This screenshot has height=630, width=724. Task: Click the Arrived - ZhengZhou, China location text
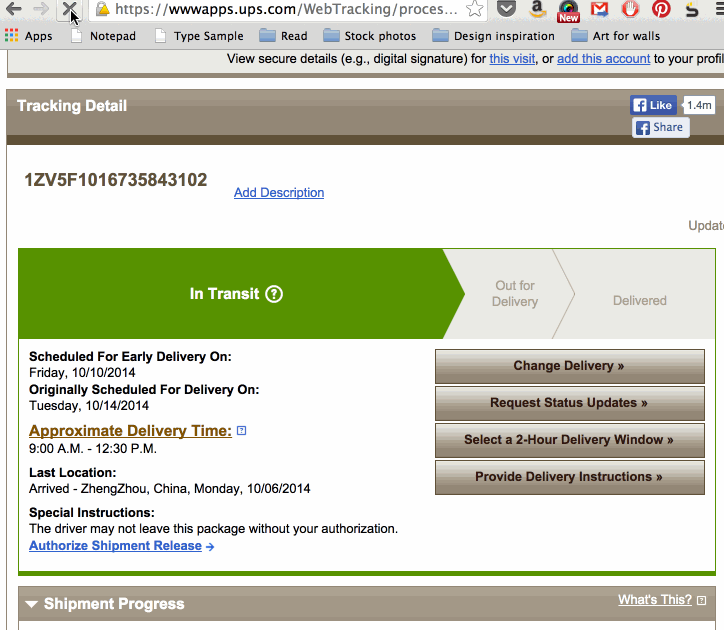169,489
